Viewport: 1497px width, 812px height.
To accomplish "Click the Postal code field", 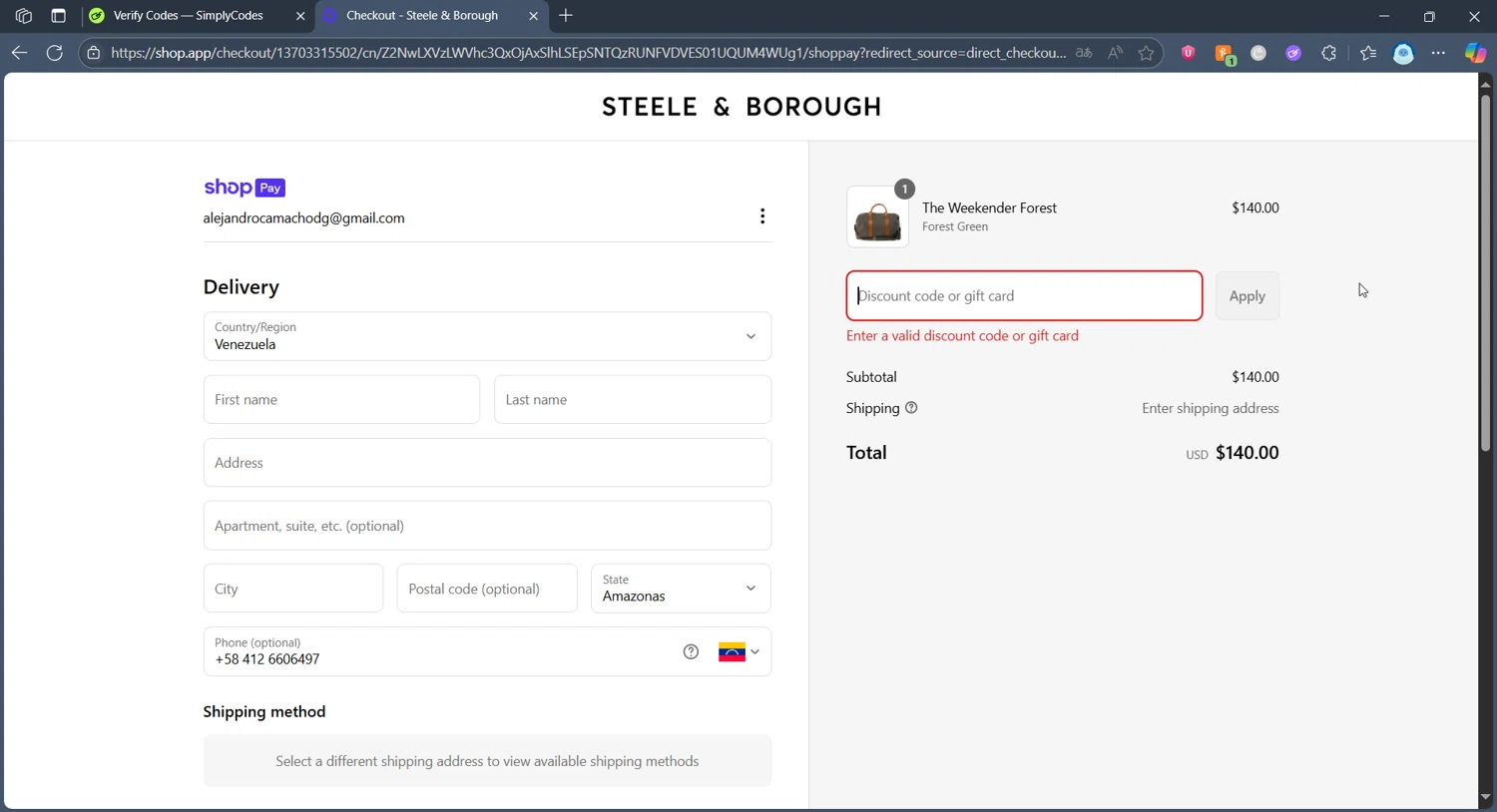I will click(487, 589).
